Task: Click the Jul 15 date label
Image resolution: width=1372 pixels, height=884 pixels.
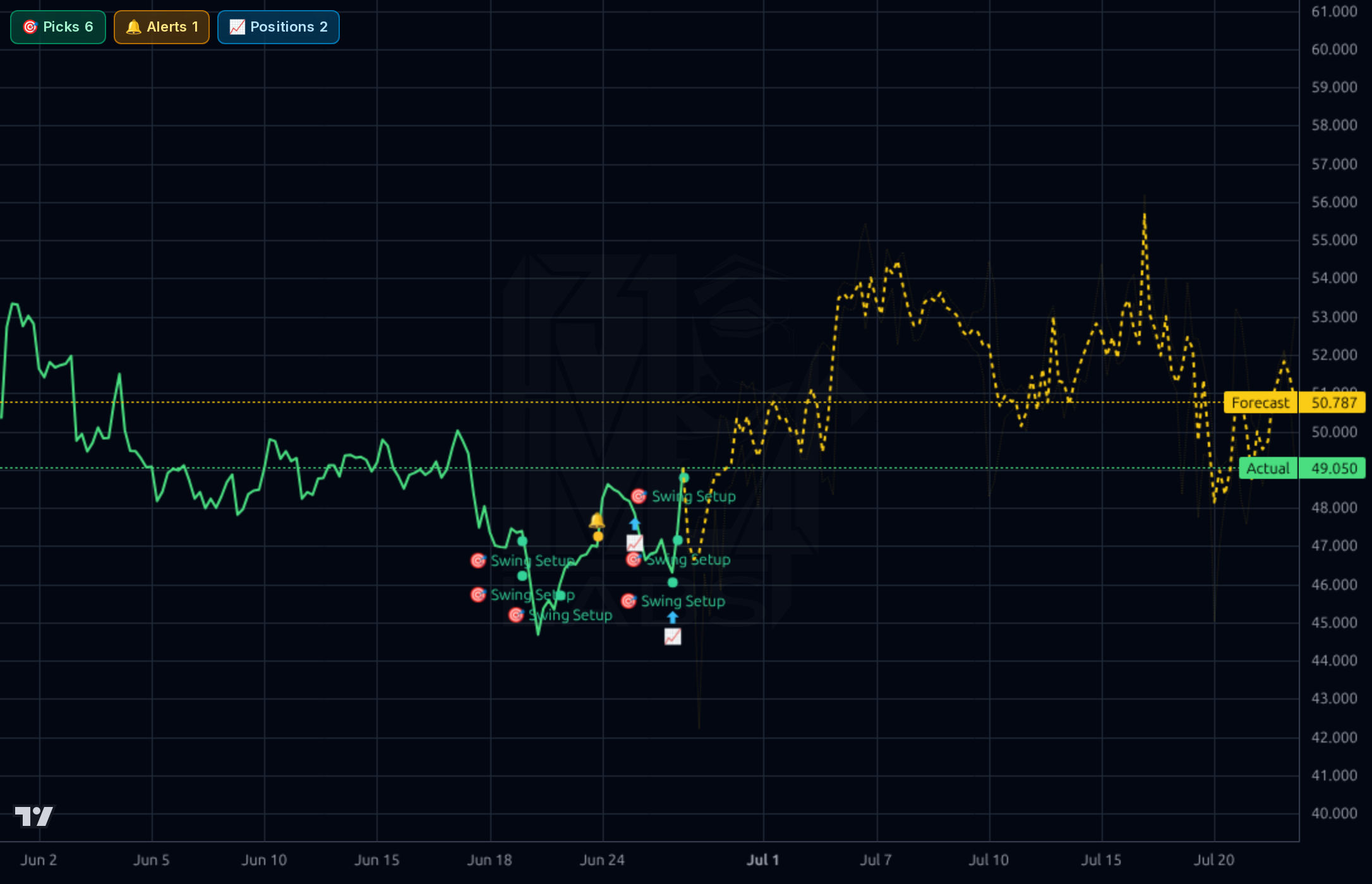Action: click(x=1101, y=860)
